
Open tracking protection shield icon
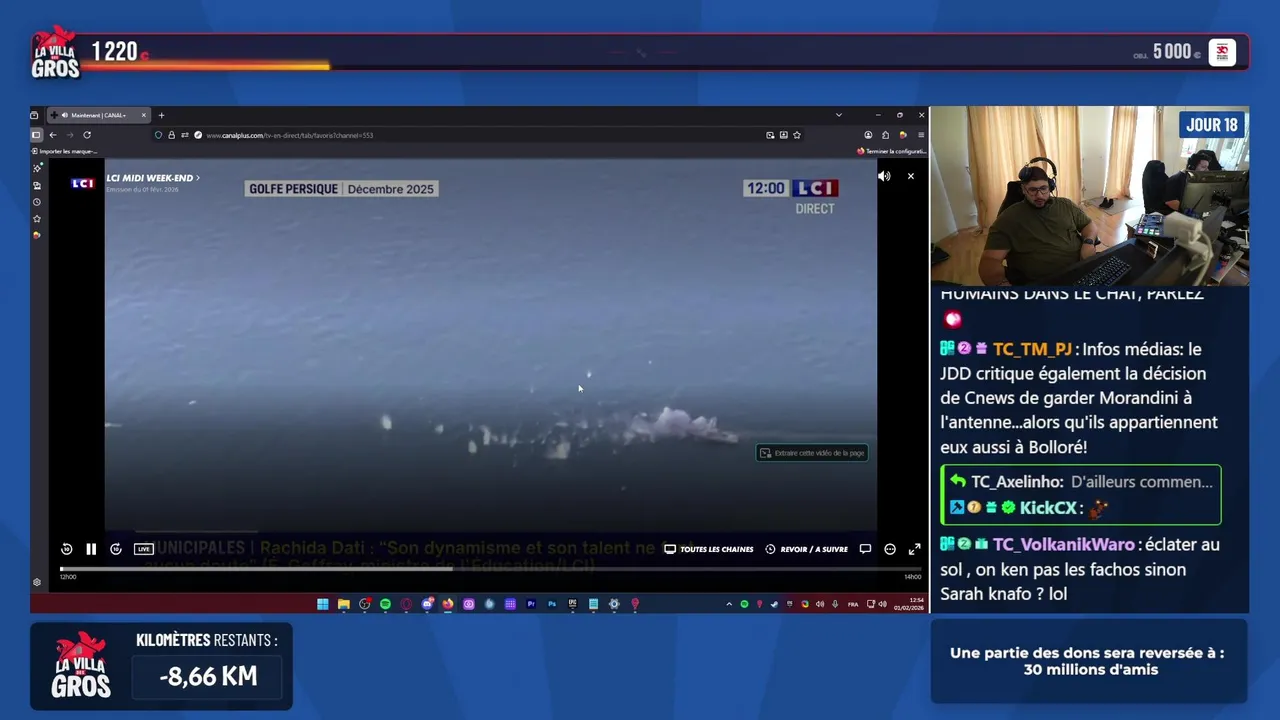coord(158,135)
